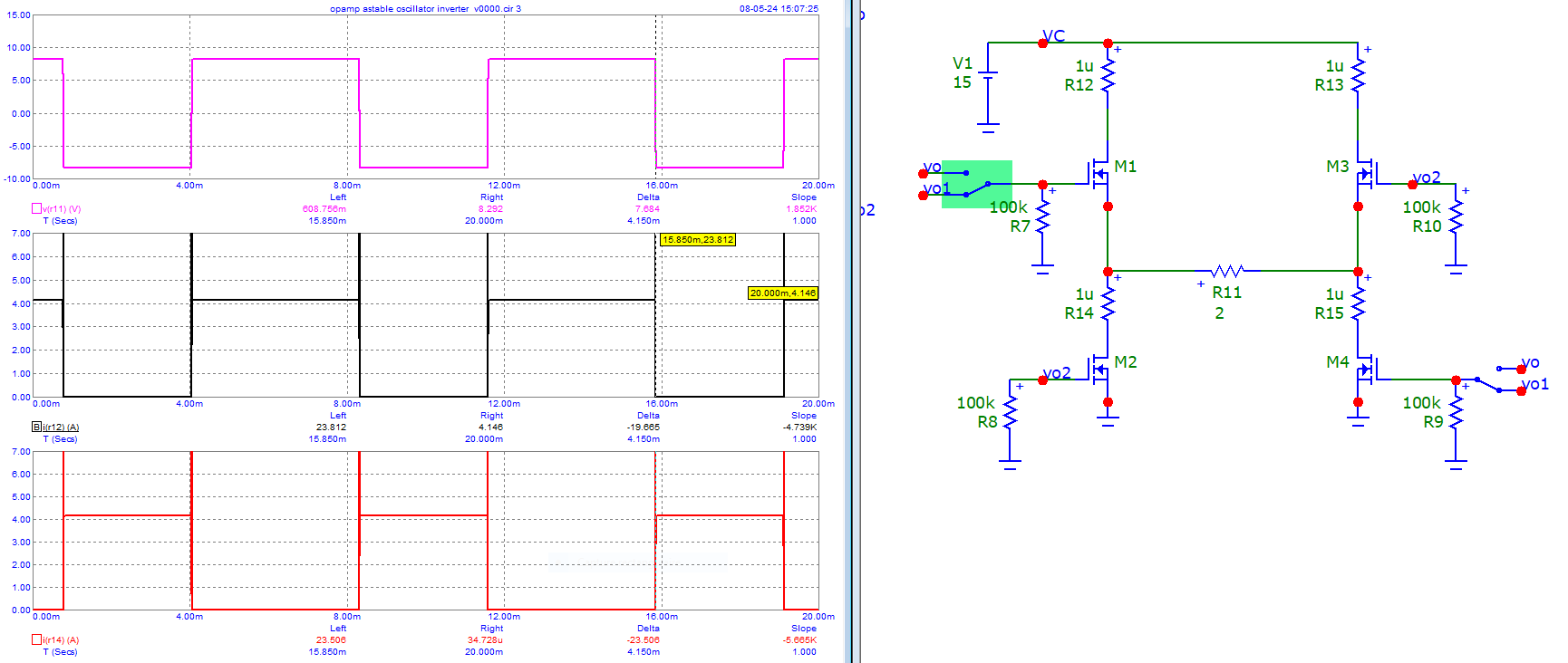Click Slope value -4.739K

click(x=800, y=428)
